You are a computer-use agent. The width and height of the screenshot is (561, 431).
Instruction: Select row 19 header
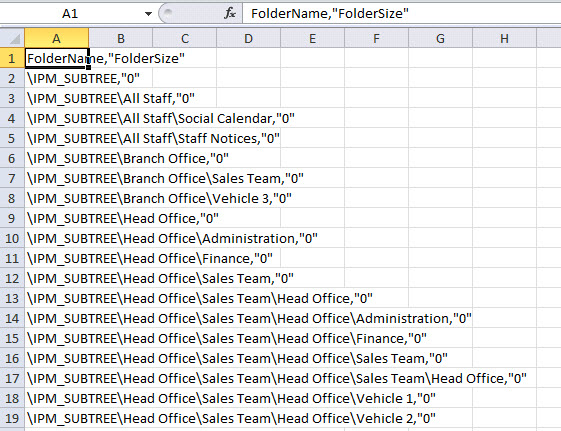tap(12, 418)
